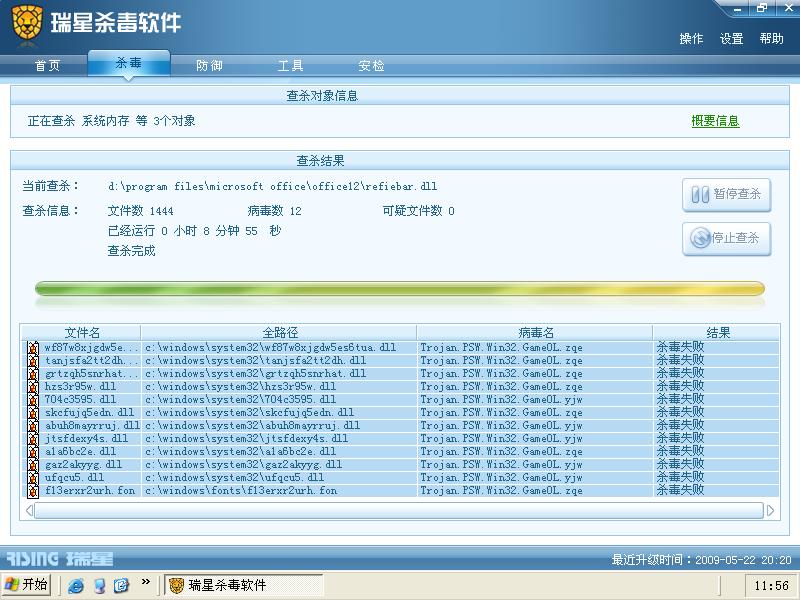
Task: Open the 操作 menu
Action: click(691, 39)
